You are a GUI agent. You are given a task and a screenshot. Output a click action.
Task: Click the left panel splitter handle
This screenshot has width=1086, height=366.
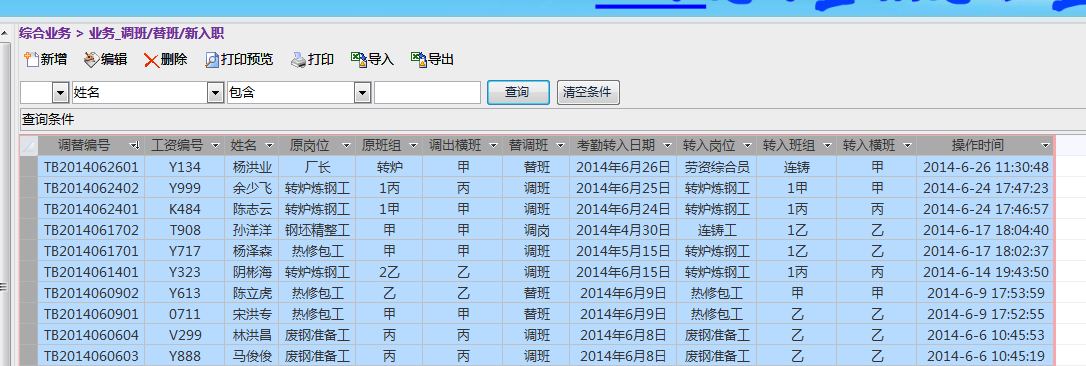(x=3, y=286)
